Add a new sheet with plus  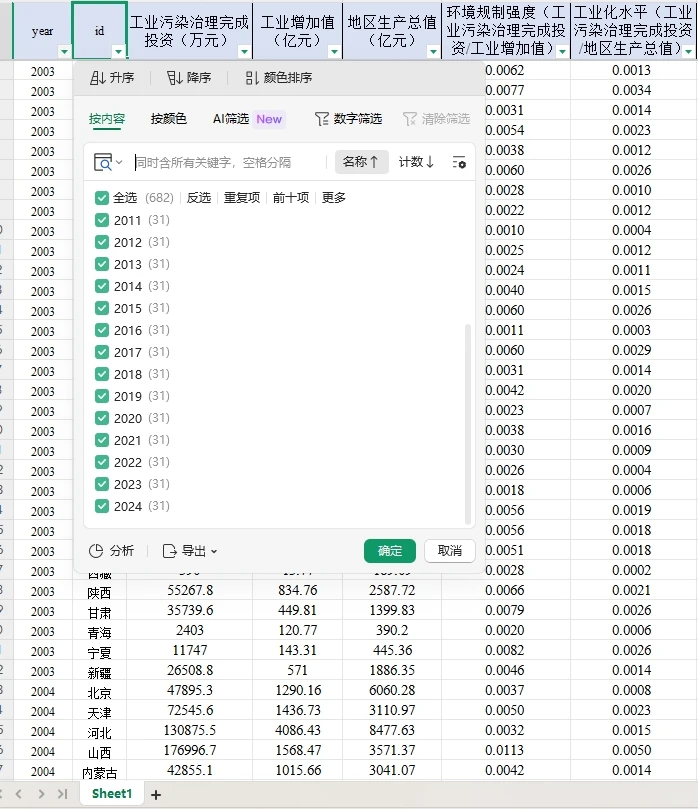[156, 795]
